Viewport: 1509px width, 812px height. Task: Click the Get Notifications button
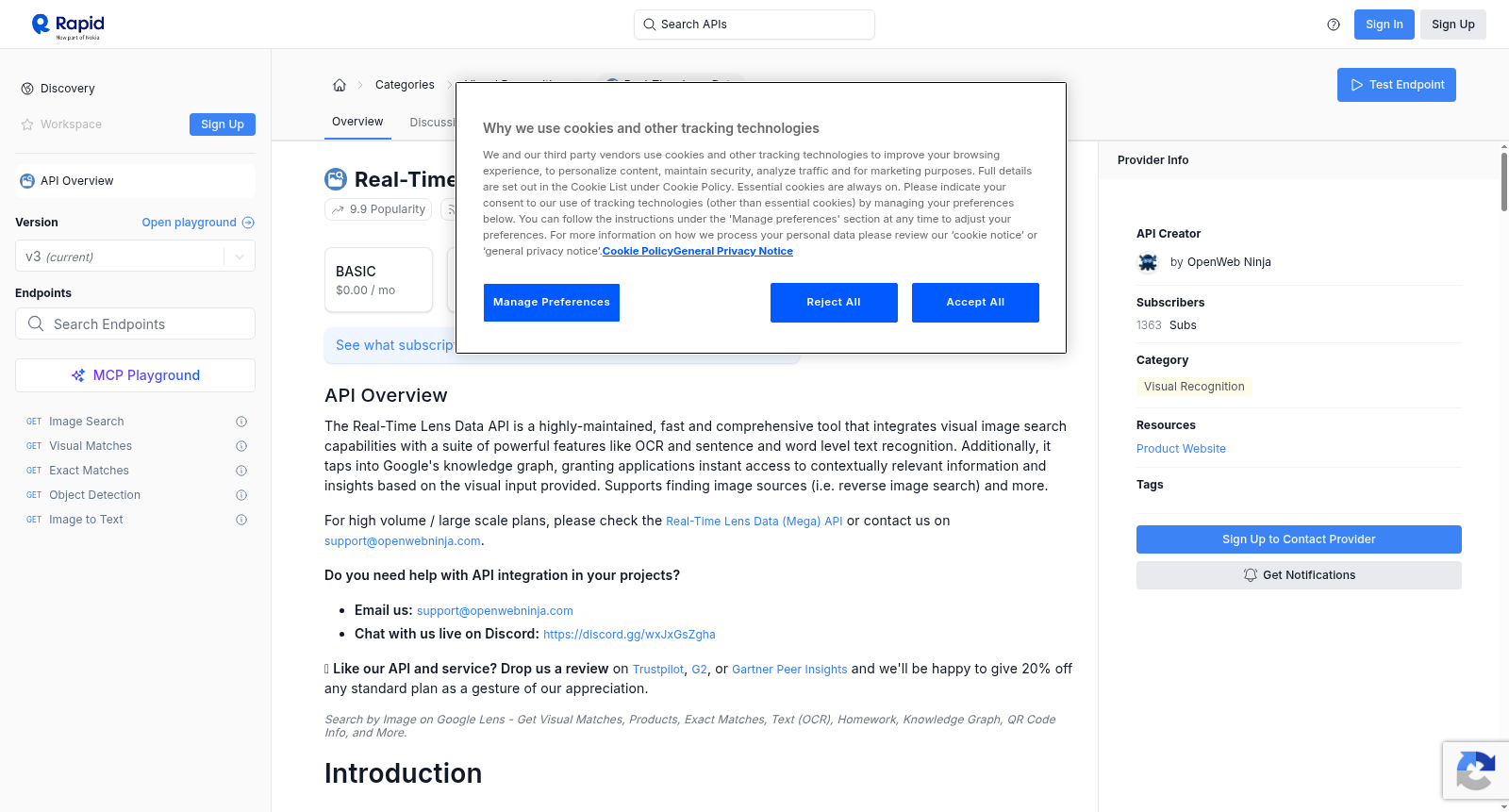[x=1299, y=575]
